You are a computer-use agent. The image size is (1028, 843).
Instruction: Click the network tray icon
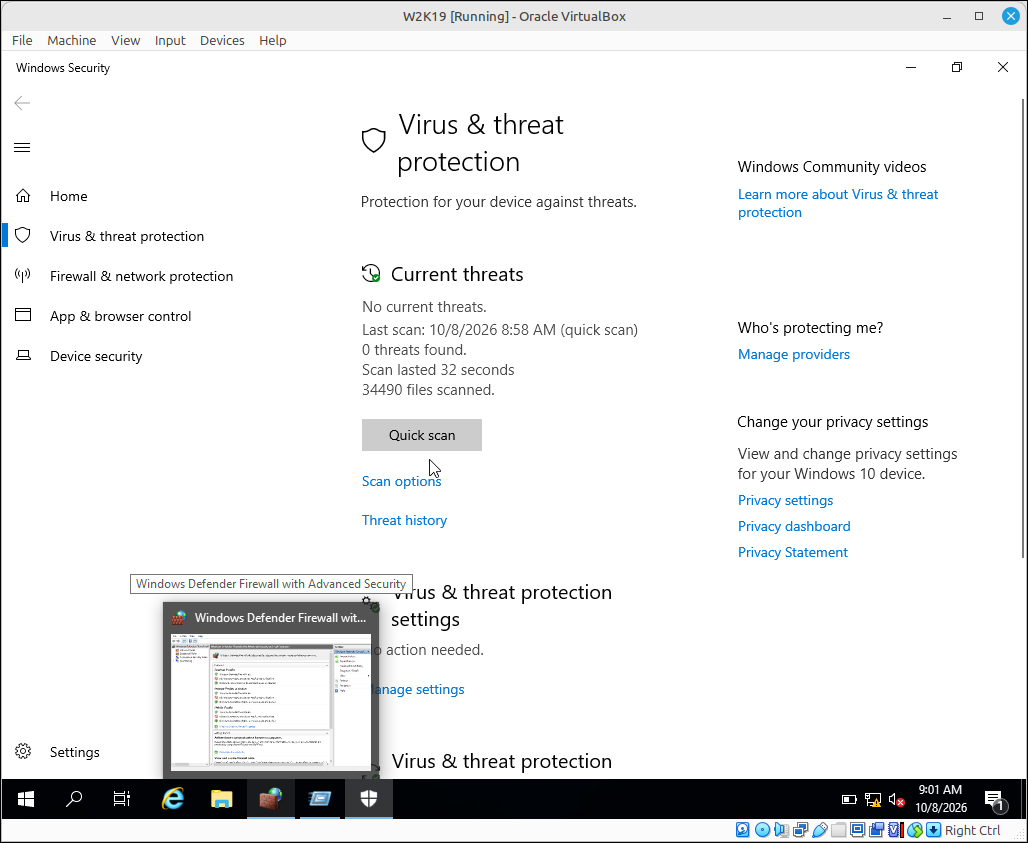coord(873,800)
